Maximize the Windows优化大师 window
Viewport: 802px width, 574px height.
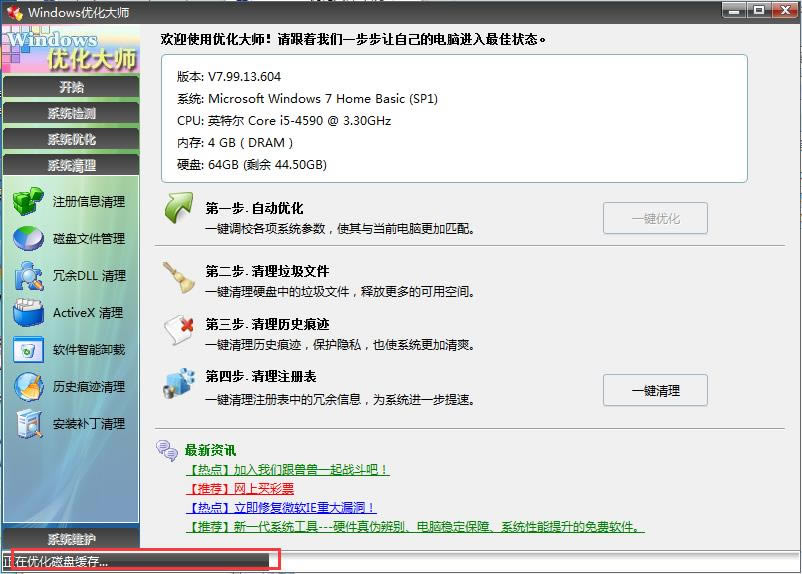(759, 10)
